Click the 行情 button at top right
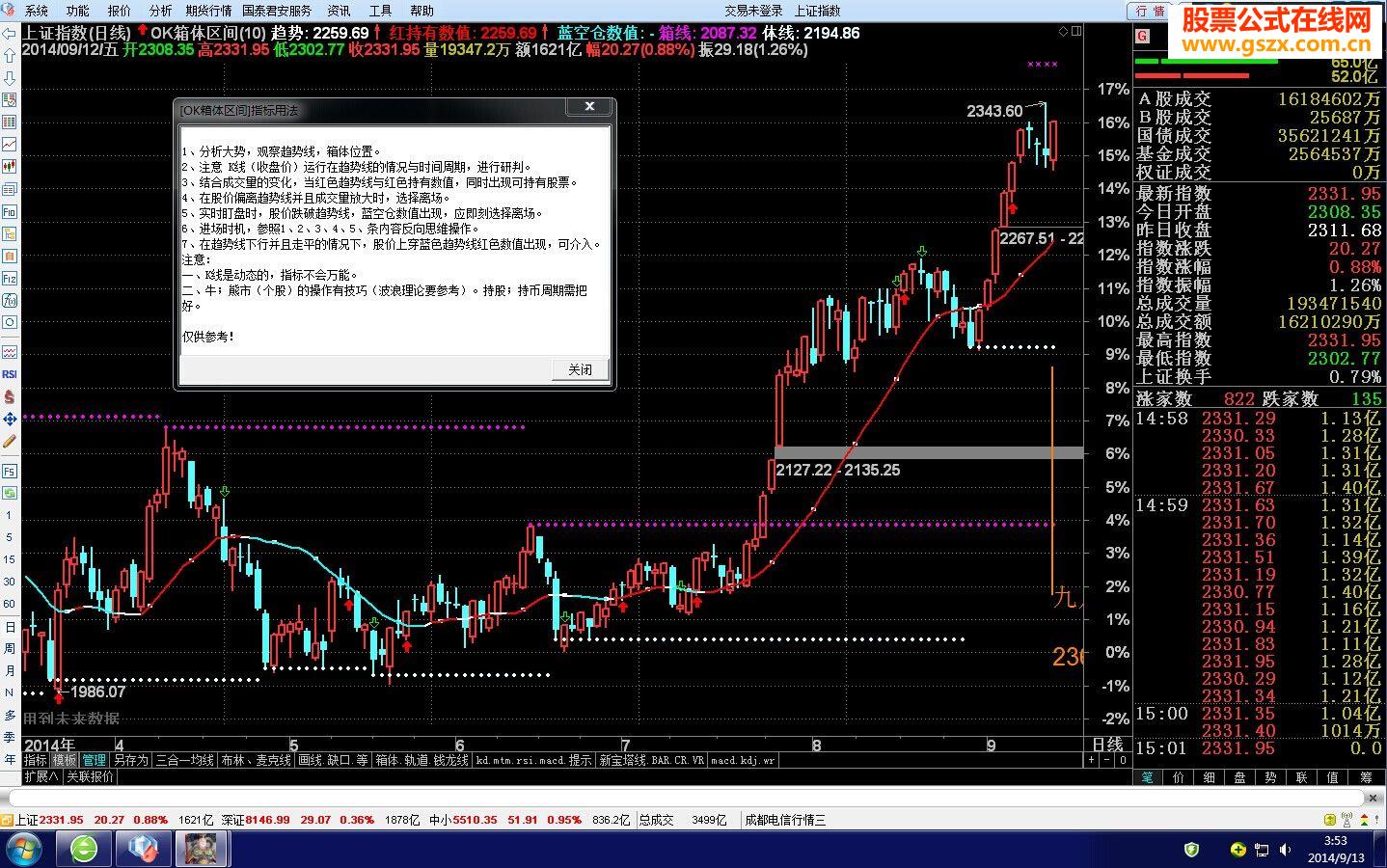Image resolution: width=1387 pixels, height=868 pixels. tap(1149, 11)
